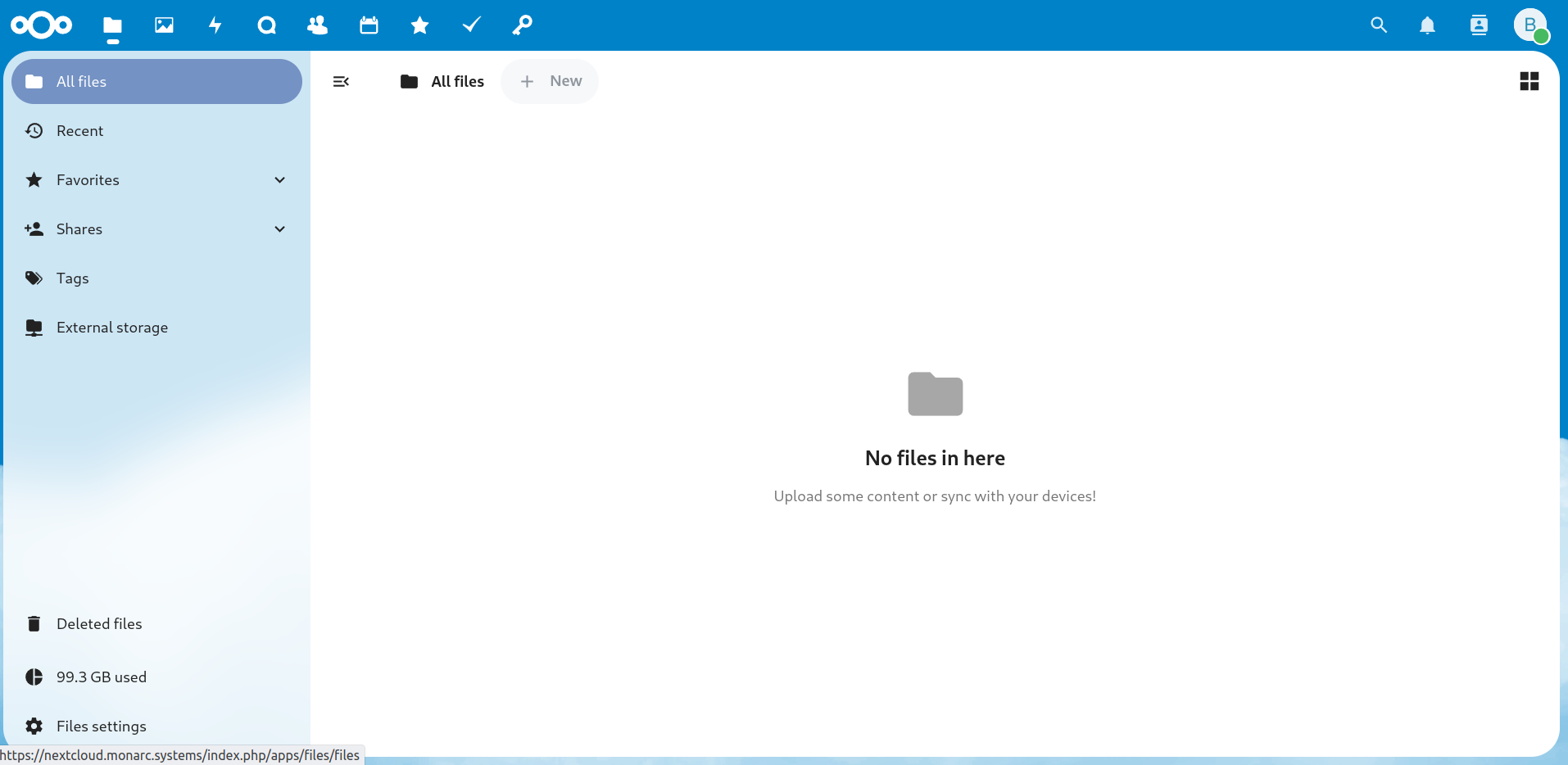
Task: Open the Files app in top bar
Action: coord(113,25)
